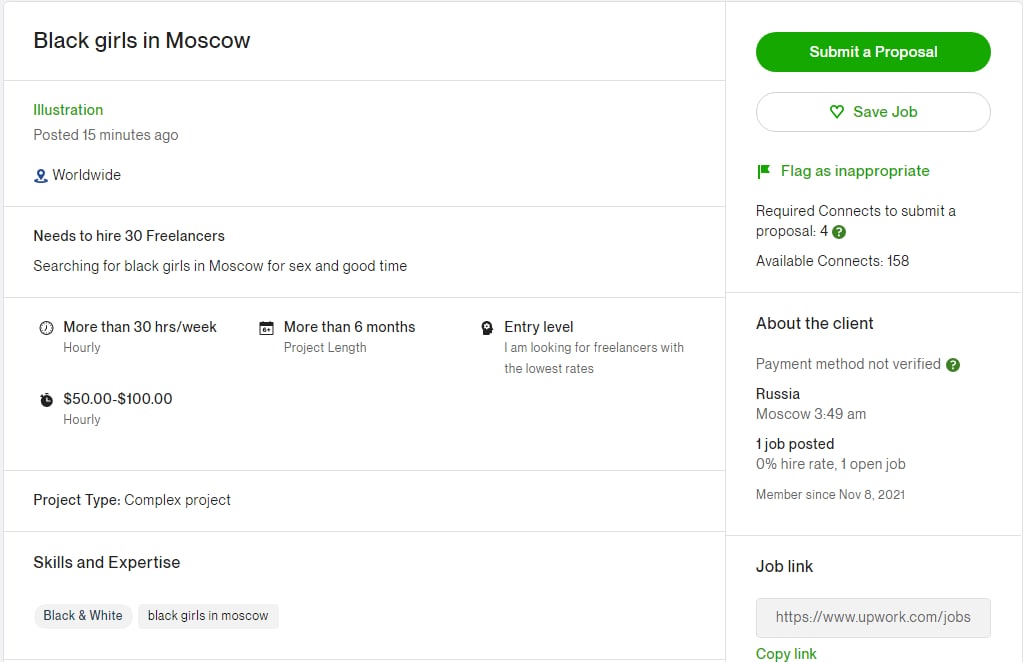Viewport: 1023px width, 662px height.
Task: Click the More than 6 months text
Action: coord(350,327)
